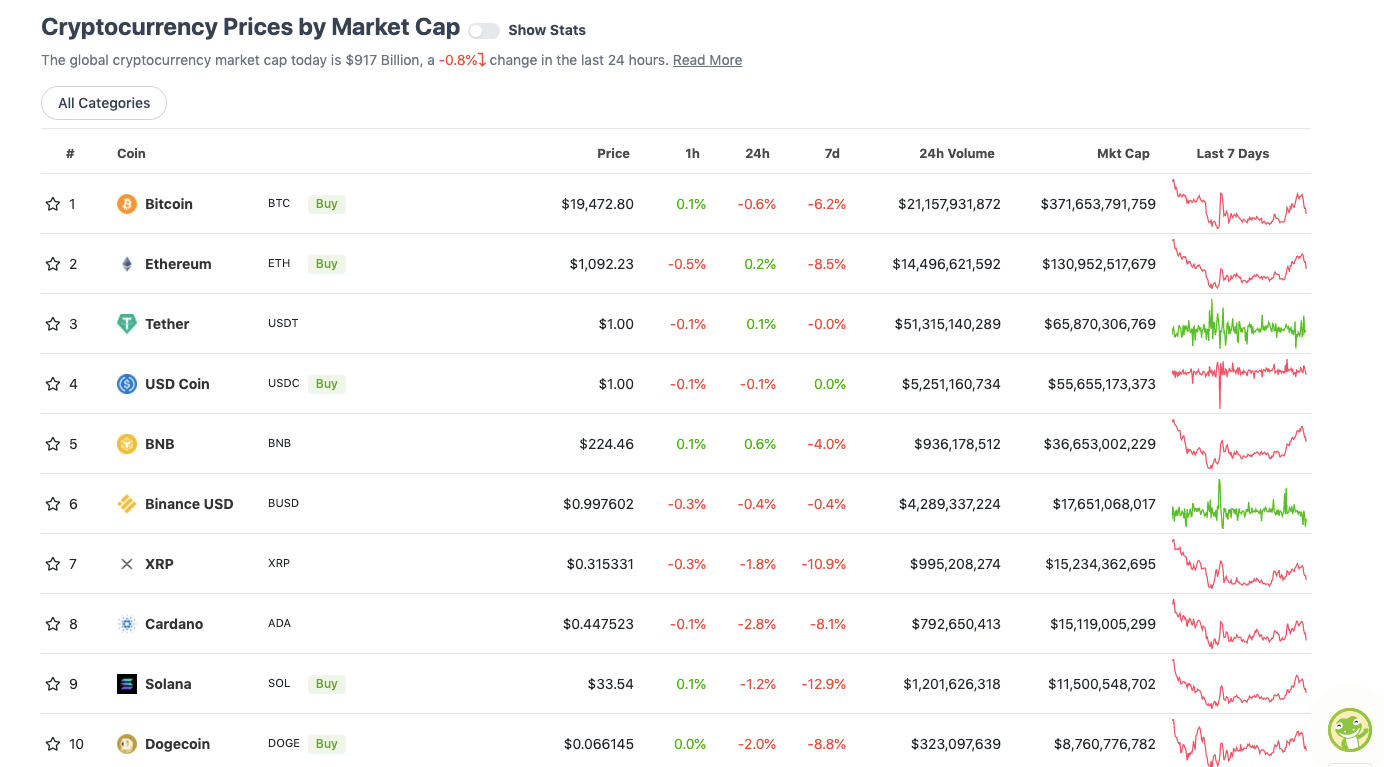The height and width of the screenshot is (767, 1384).
Task: Star Cardano as favorite
Action: pyautogui.click(x=53, y=624)
